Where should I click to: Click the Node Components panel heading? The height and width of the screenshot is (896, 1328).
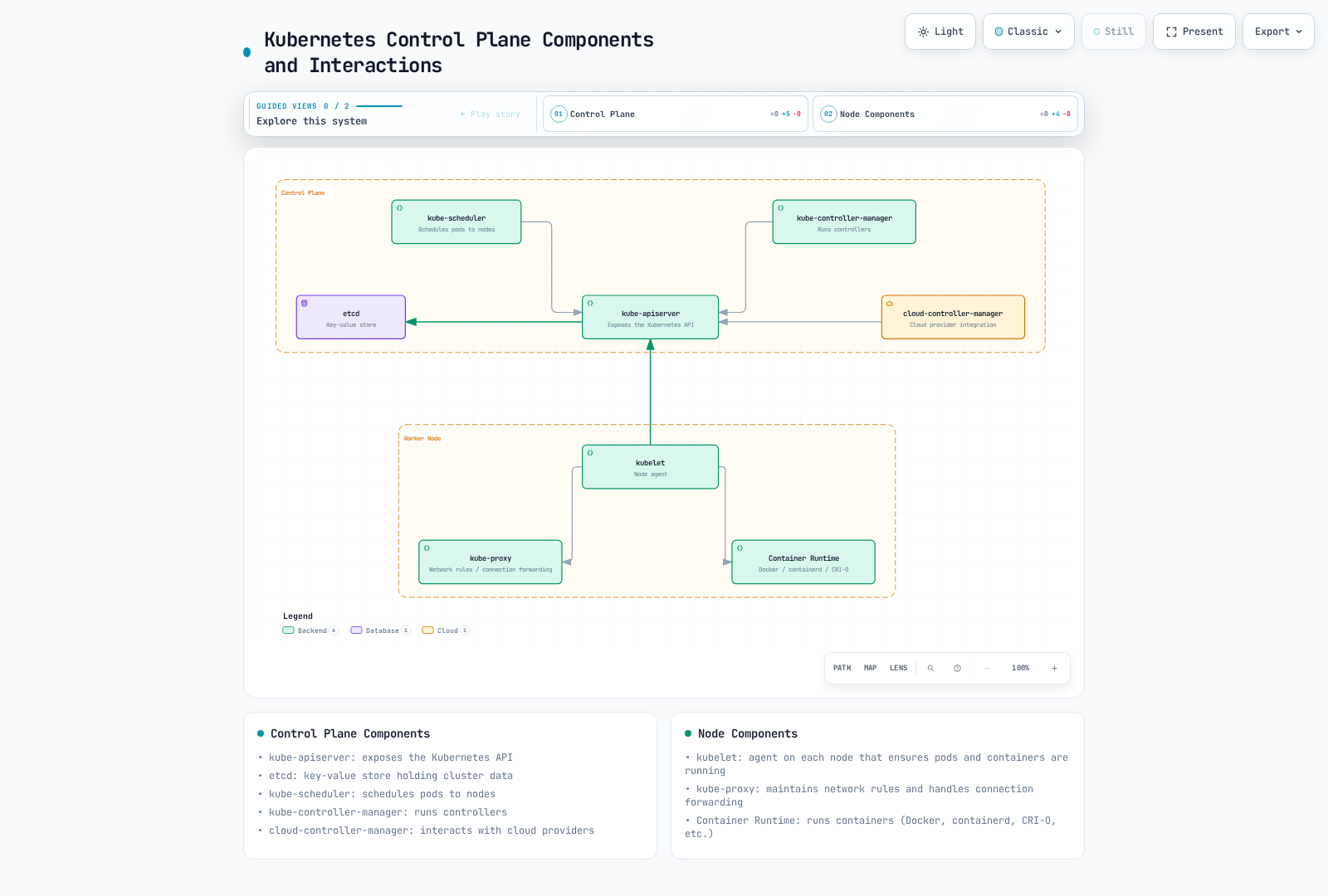(748, 733)
